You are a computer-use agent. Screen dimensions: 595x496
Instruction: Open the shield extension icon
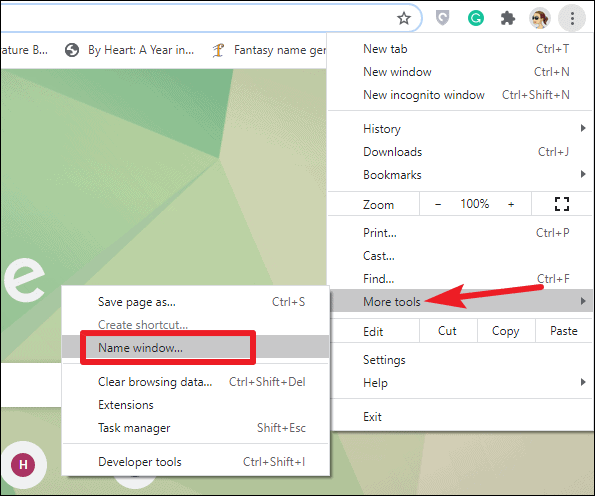tap(442, 18)
